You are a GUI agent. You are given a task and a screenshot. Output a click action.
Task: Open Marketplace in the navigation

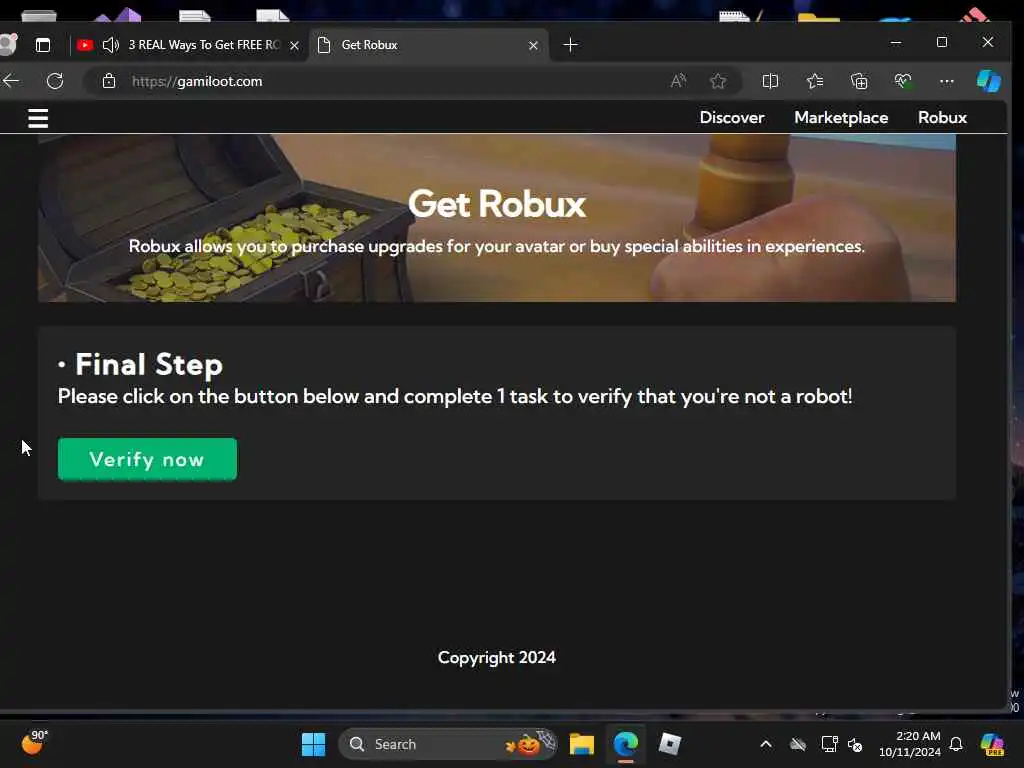click(840, 118)
